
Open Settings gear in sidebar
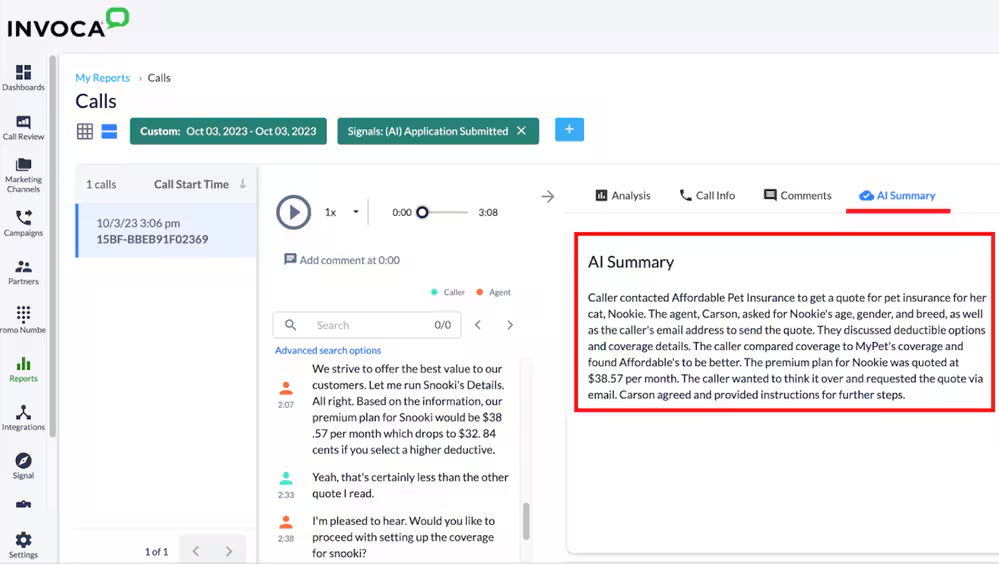pos(23,545)
